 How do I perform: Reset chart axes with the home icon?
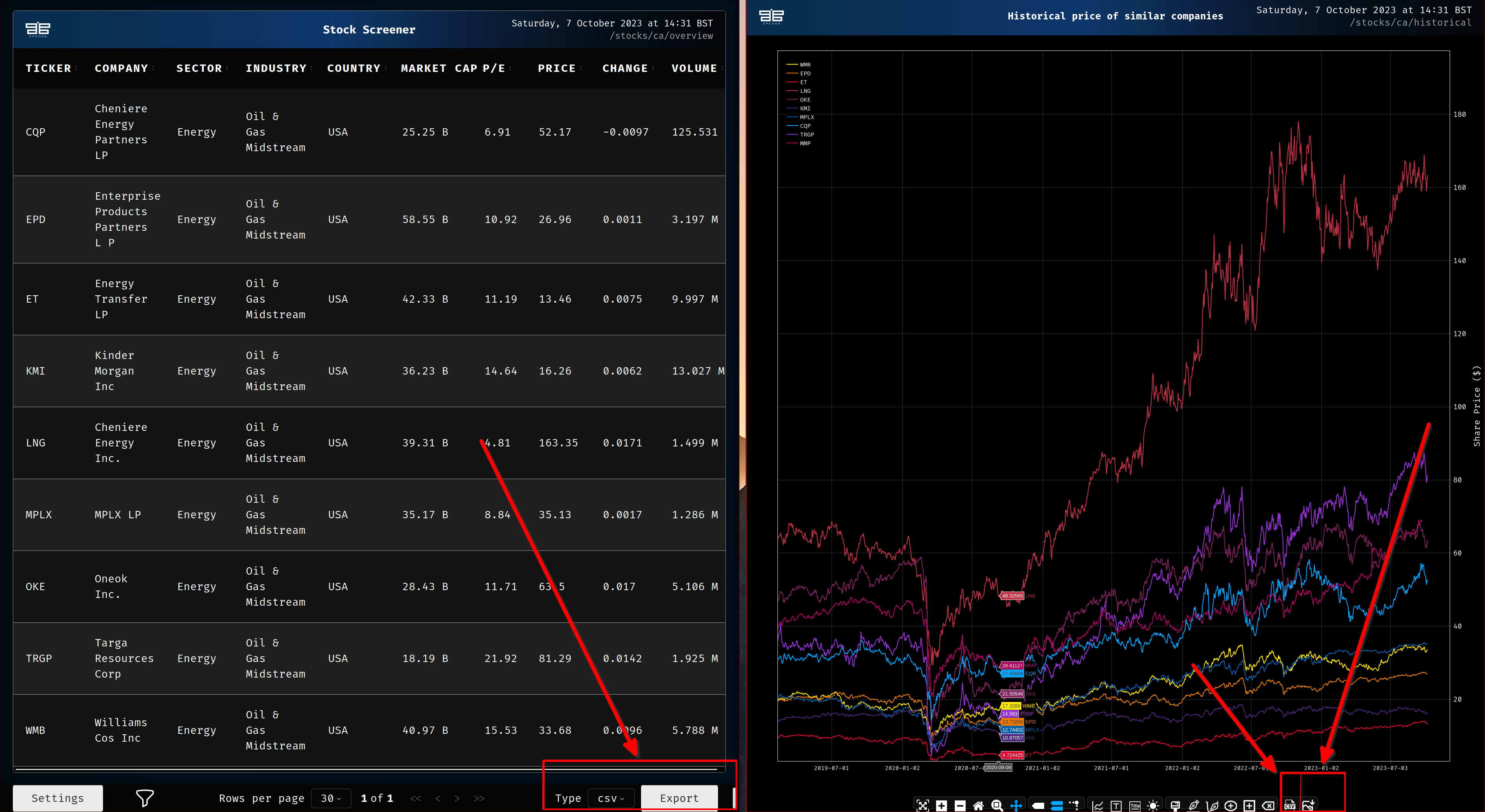click(x=978, y=805)
